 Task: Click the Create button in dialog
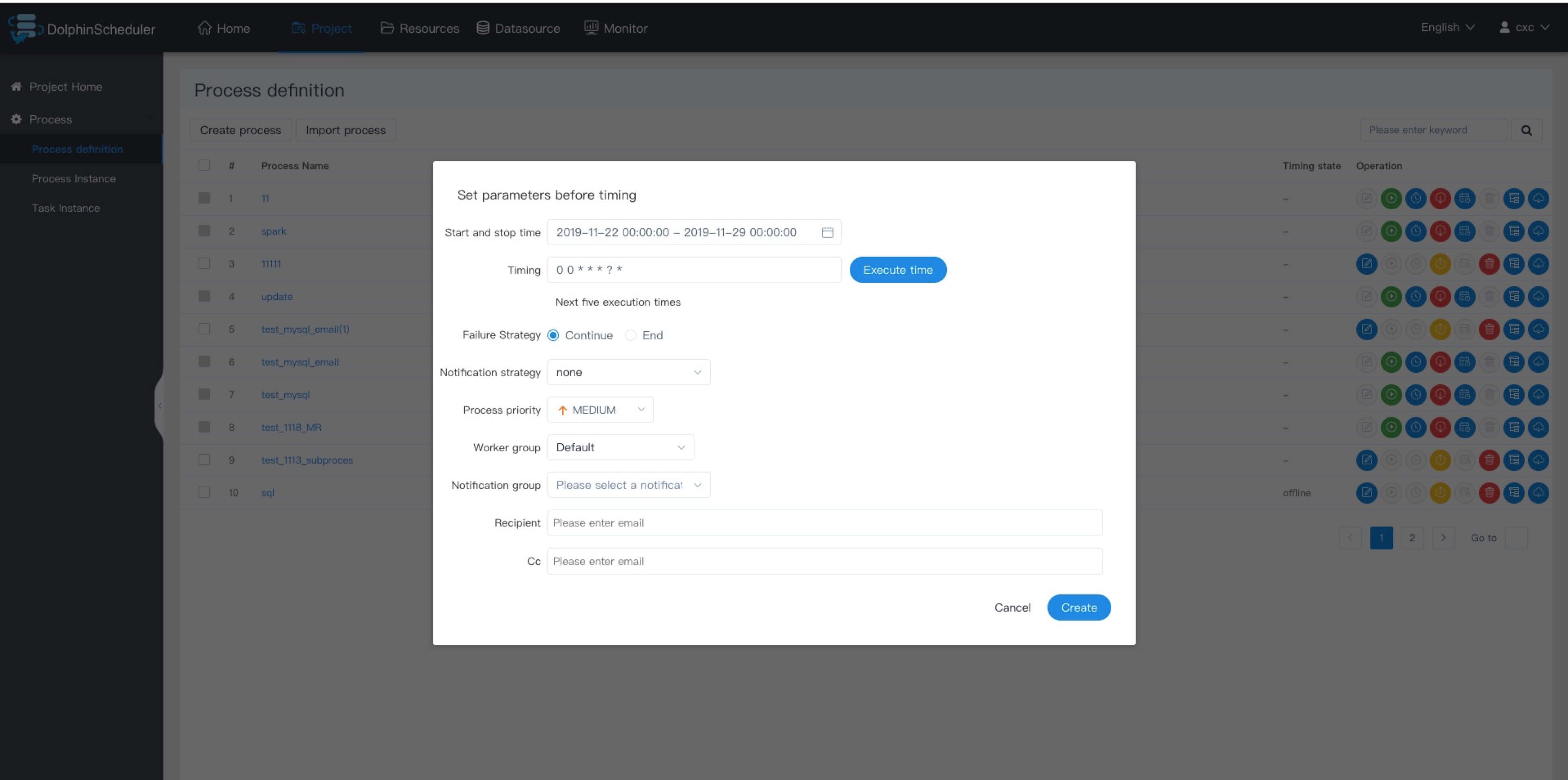pyautogui.click(x=1078, y=607)
